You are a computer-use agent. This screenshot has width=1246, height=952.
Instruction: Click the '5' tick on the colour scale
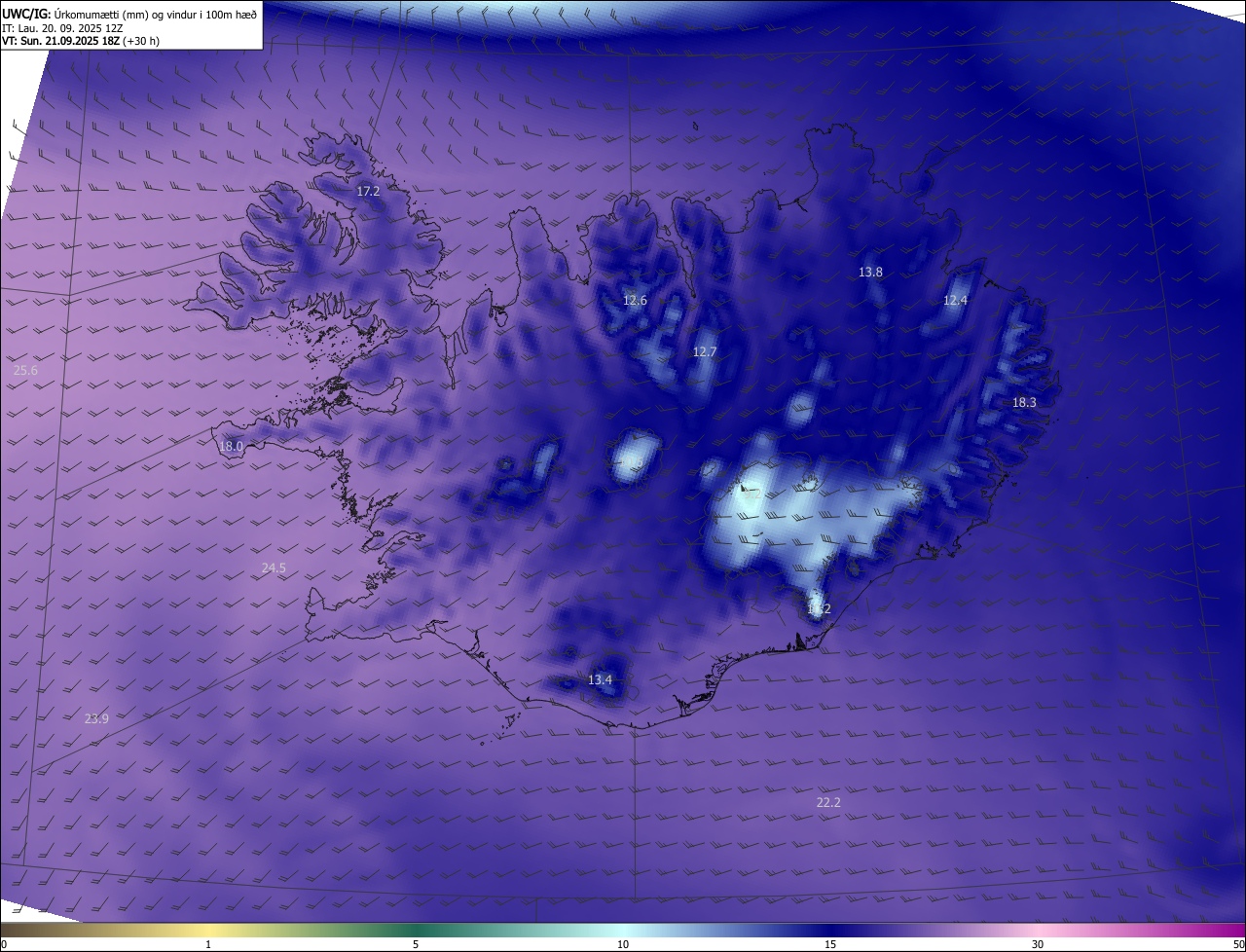coord(416,944)
